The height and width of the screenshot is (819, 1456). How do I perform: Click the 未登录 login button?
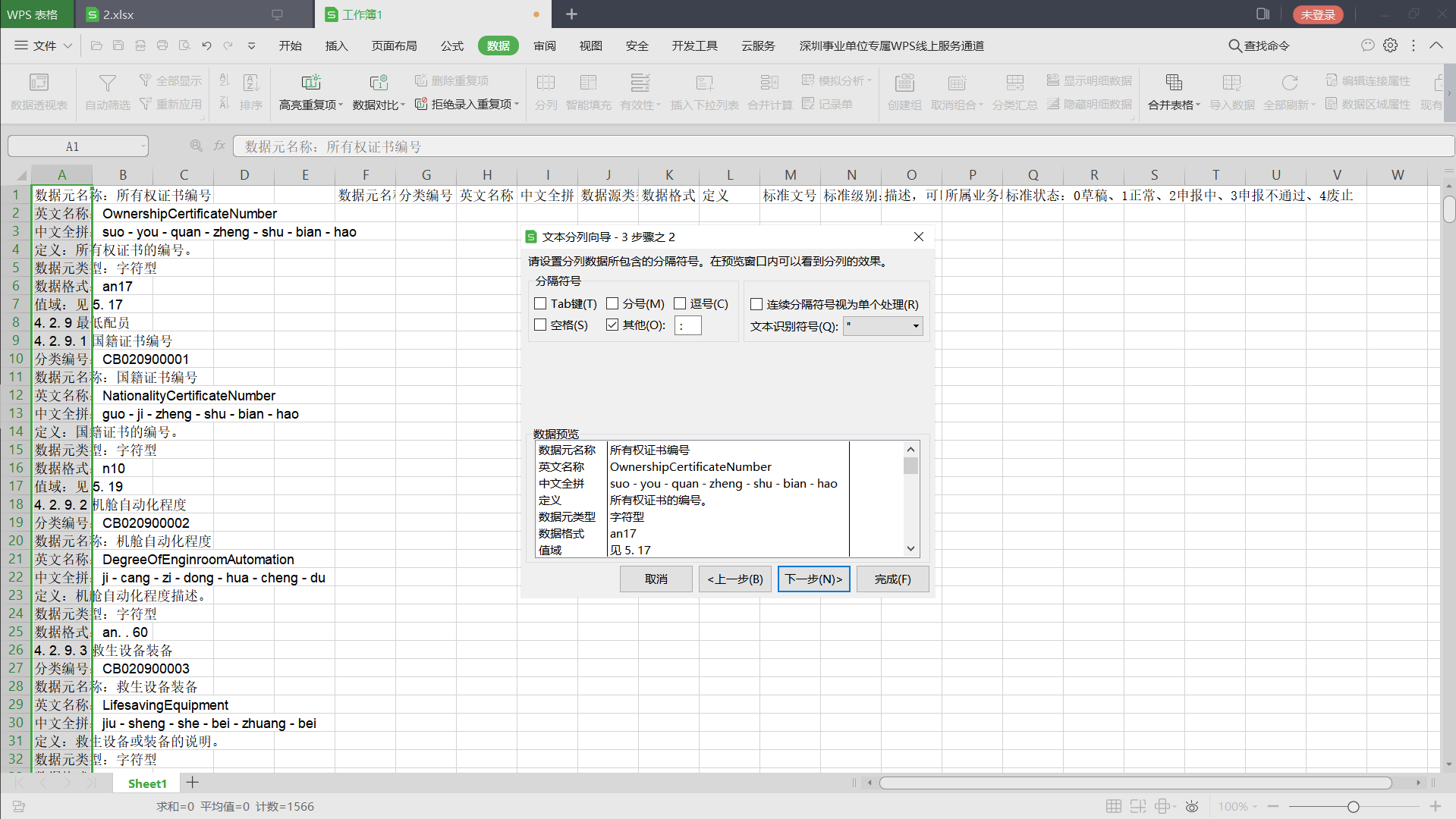click(x=1318, y=14)
